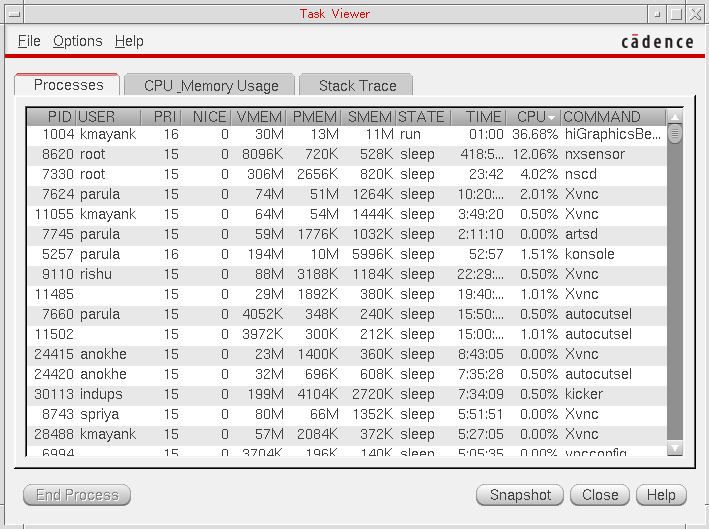Select process row PID 1004
This screenshot has width=709, height=529.
(x=346, y=134)
